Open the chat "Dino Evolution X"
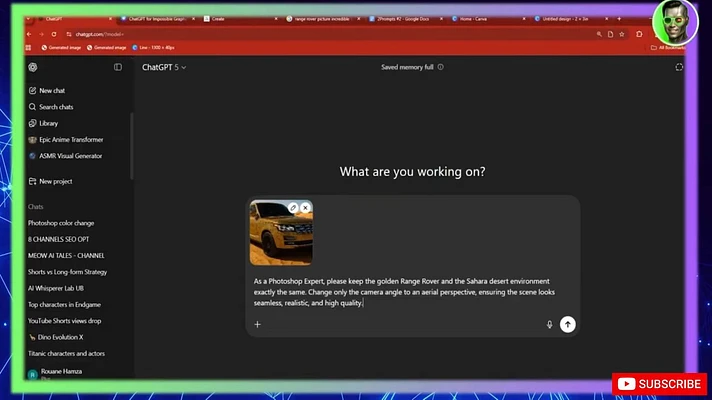 [56, 337]
